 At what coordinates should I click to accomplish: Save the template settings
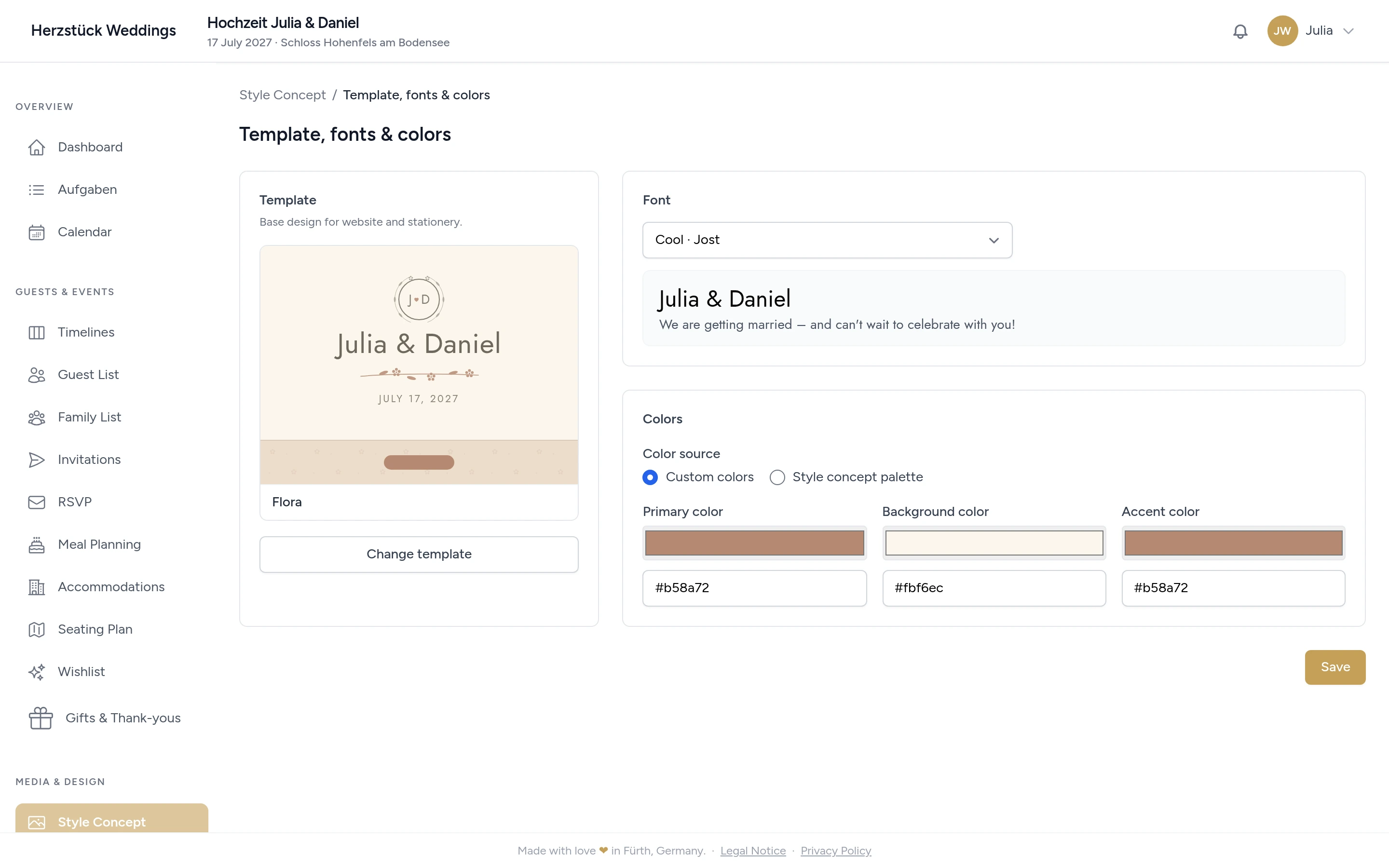[x=1335, y=667]
